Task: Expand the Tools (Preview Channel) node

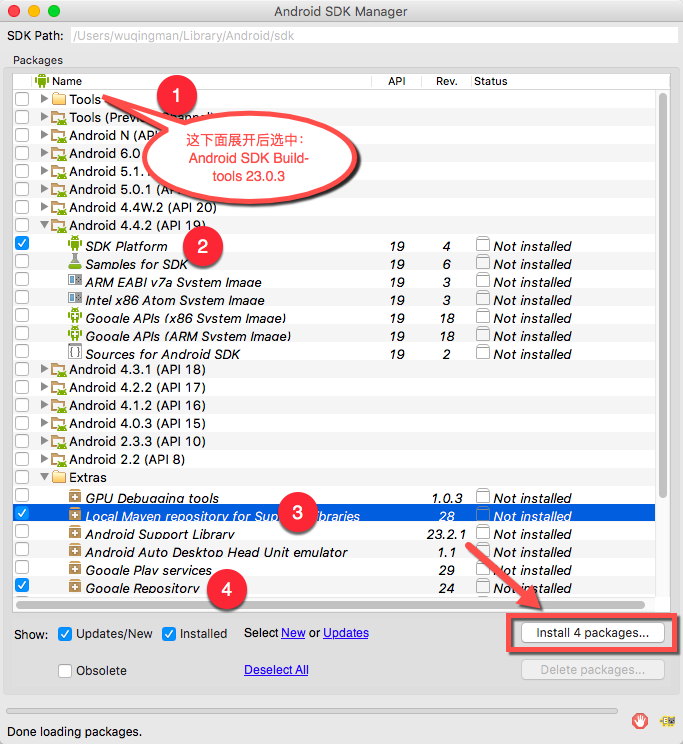Action: pyautogui.click(x=44, y=117)
